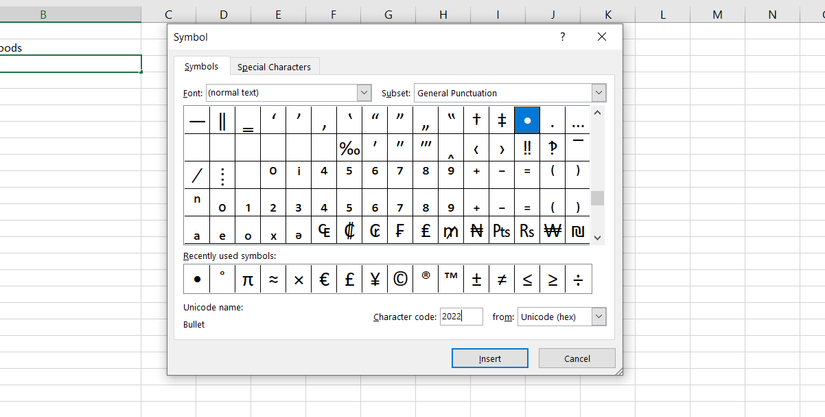This screenshot has width=825, height=417.
Task: Open the Font dropdown list
Action: [x=364, y=93]
